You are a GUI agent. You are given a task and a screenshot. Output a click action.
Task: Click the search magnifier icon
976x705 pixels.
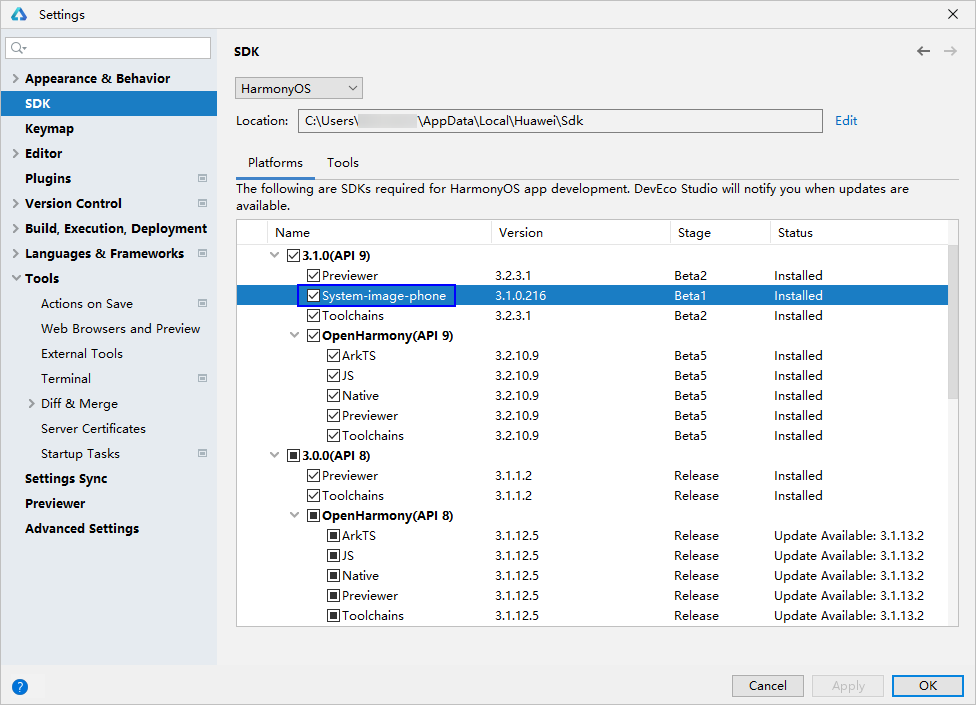point(17,48)
